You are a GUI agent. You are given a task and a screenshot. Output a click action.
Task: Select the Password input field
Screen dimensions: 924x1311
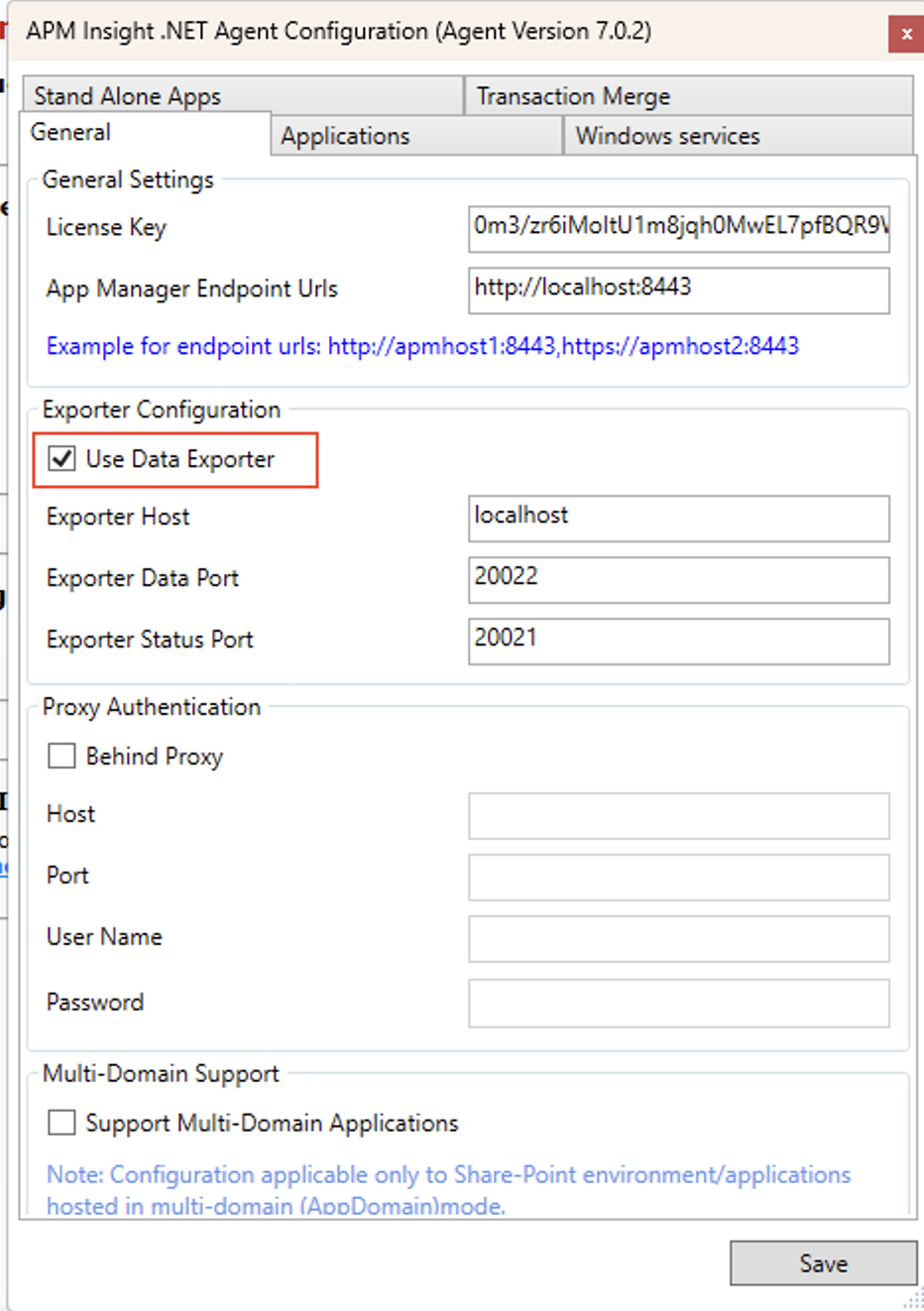pyautogui.click(x=679, y=1004)
